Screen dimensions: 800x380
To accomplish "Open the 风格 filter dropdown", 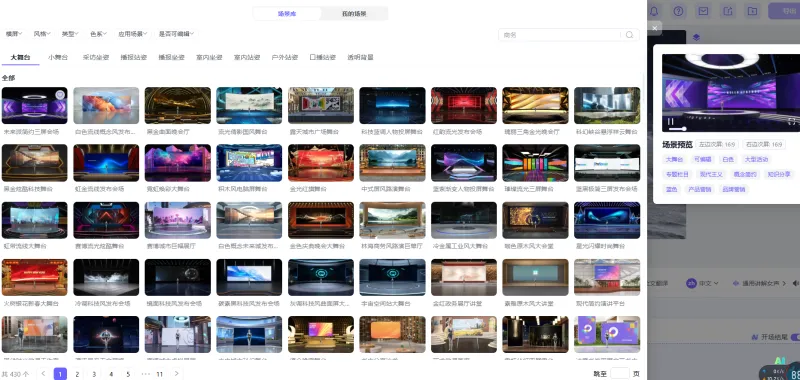I will [x=42, y=34].
